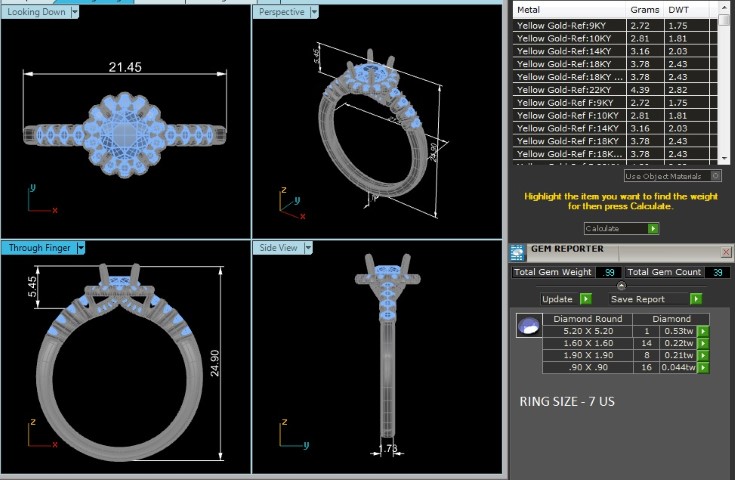Click the Diamond Round column header
This screenshot has height=480, width=735.
pos(588,319)
